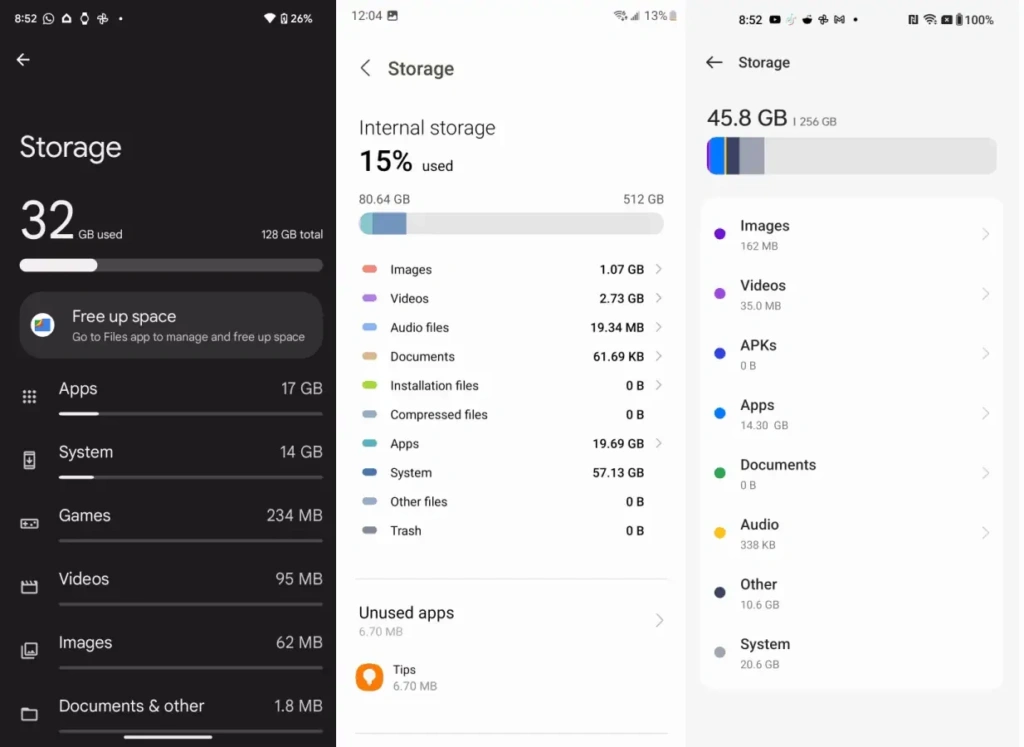This screenshot has height=747, width=1024.
Task: Tap the gesture navigation handle on dark screen
Action: click(x=168, y=737)
